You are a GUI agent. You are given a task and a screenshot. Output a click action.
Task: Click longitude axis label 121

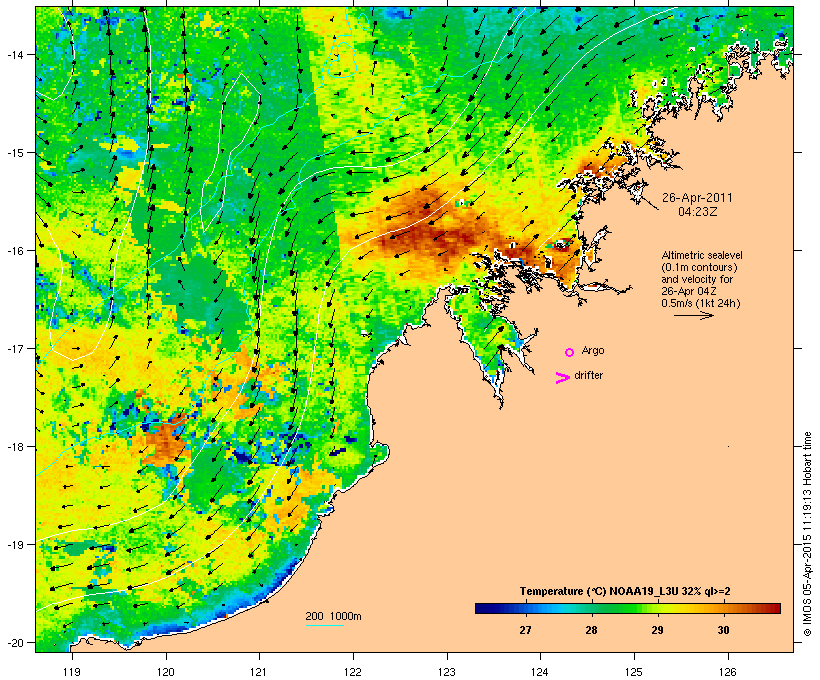259,672
